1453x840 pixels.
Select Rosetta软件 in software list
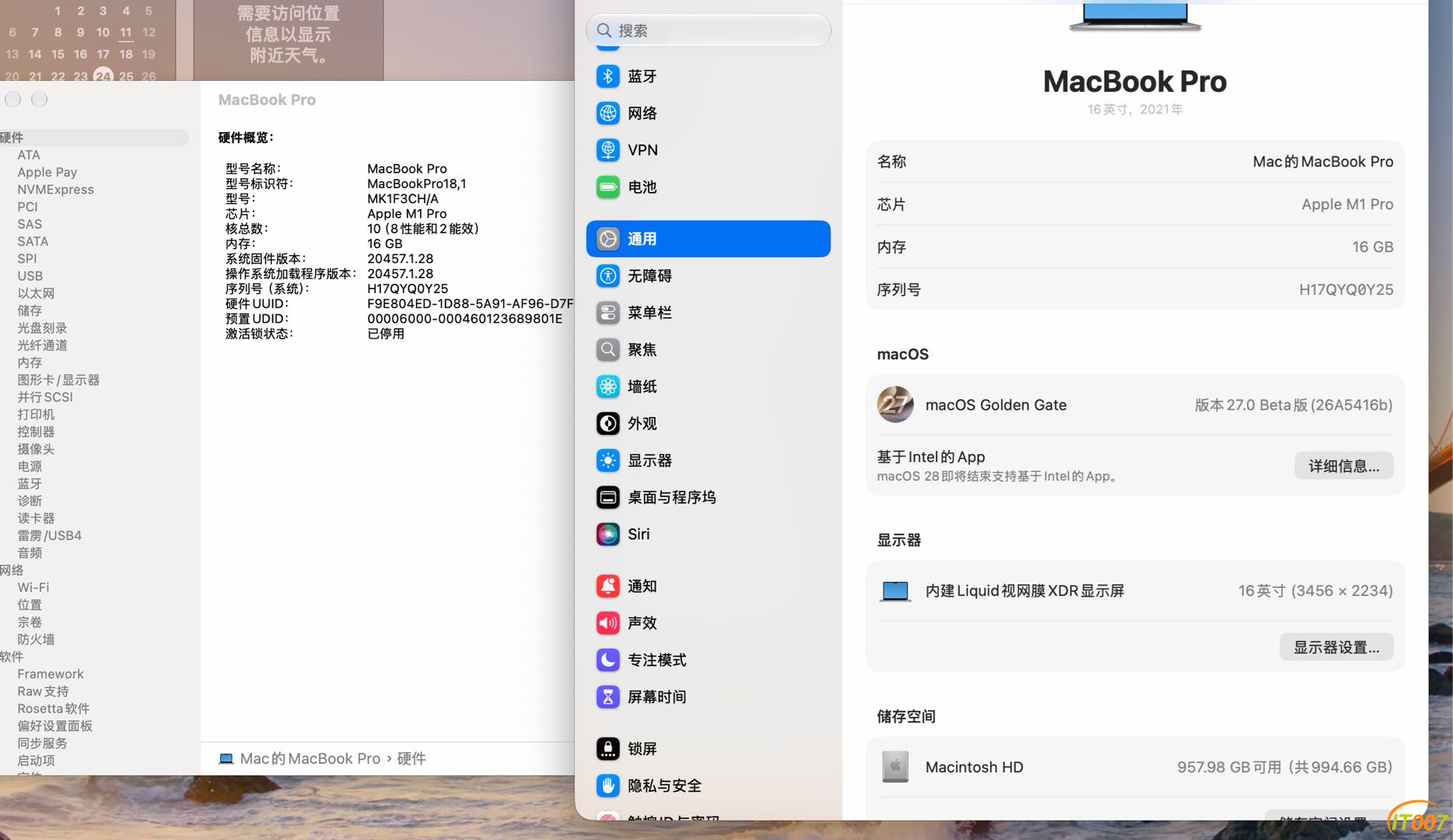54,709
